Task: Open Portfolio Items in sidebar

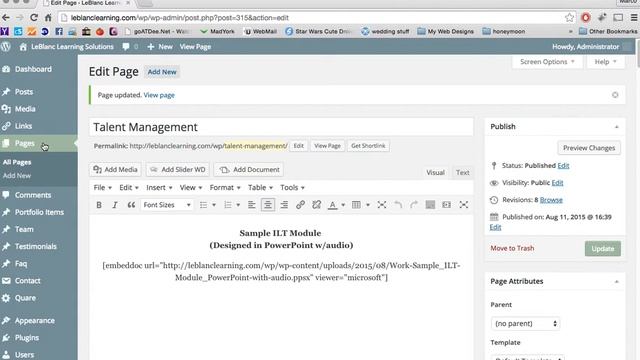Action: 39,212
